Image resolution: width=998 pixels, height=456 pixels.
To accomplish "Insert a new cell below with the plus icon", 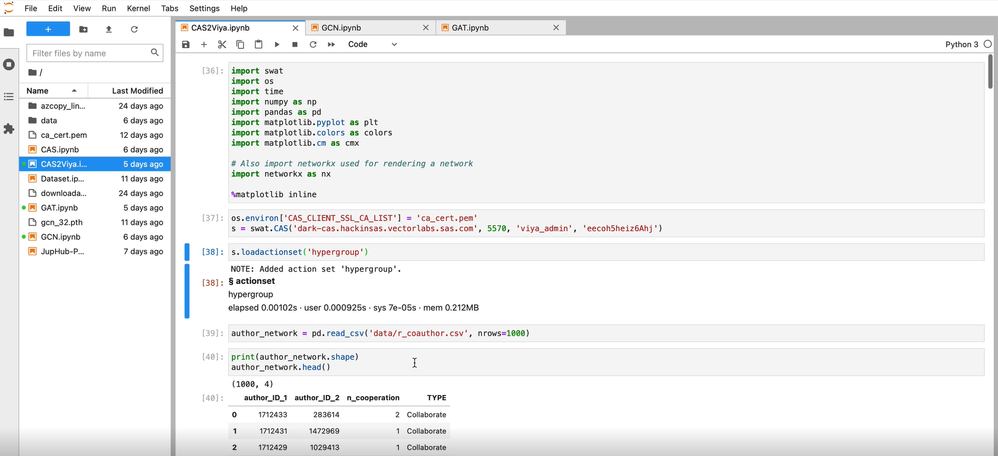I will 204,45.
